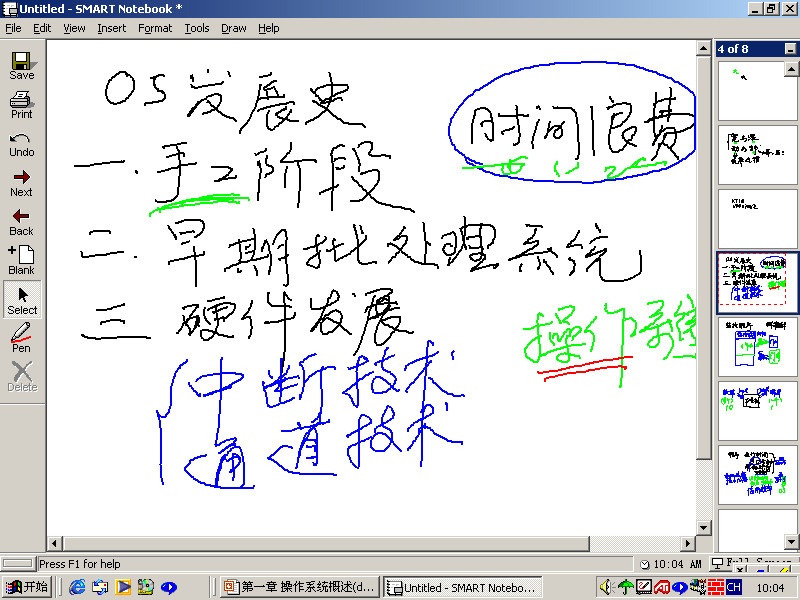The image size is (800, 600).
Task: Undo the last stroke
Action: click(21, 144)
